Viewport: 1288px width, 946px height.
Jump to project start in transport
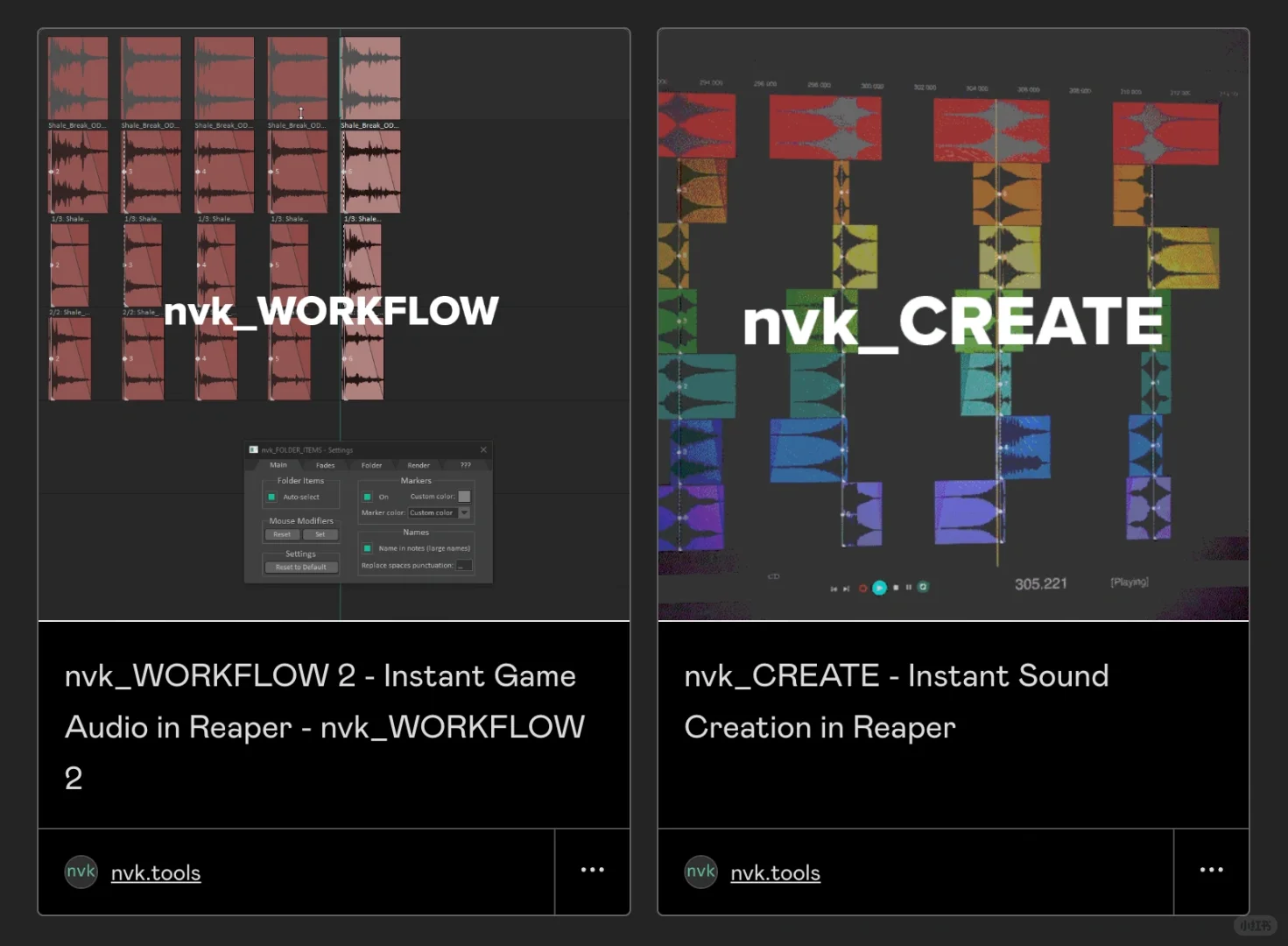[834, 589]
